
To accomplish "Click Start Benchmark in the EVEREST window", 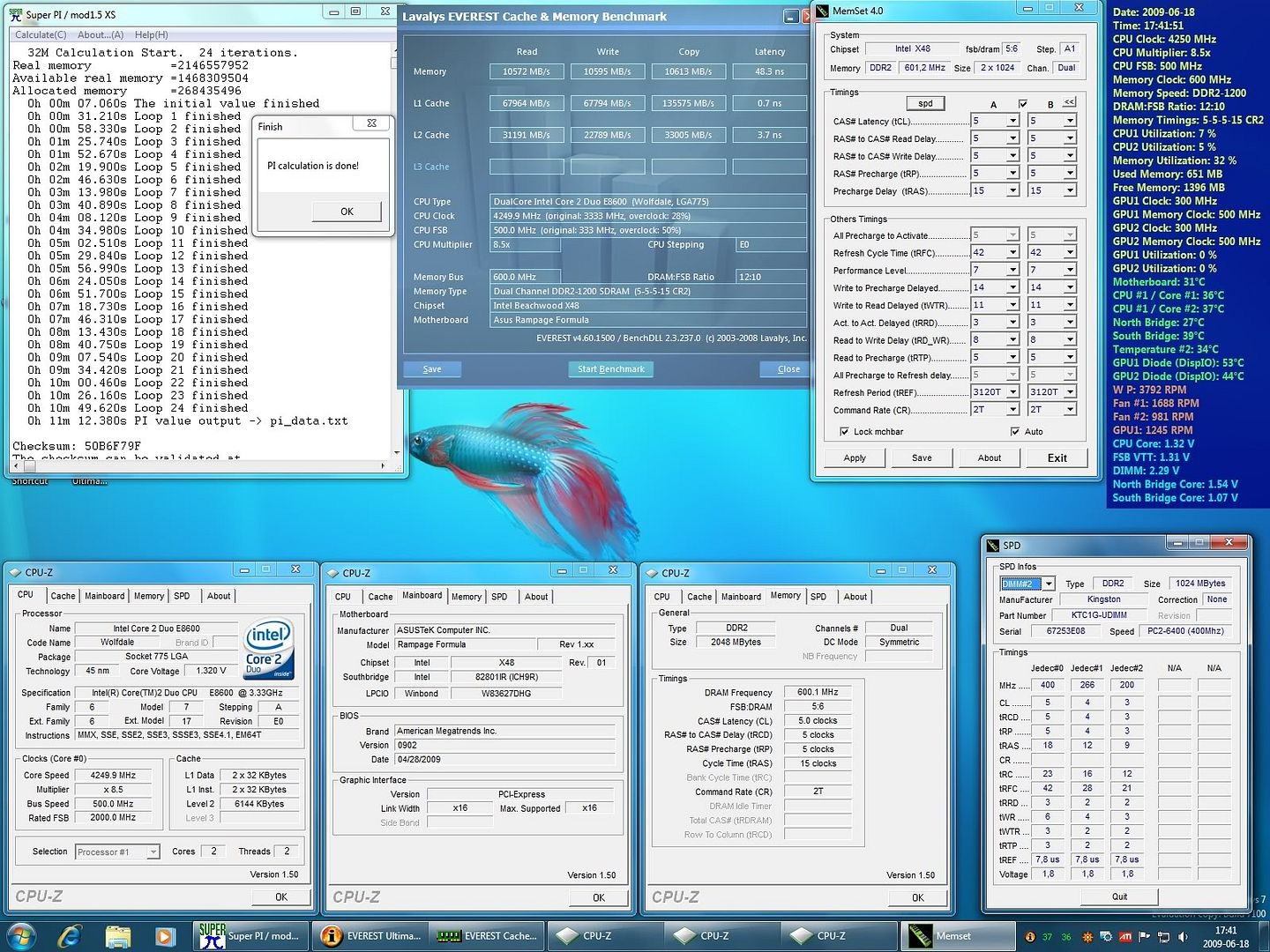I will coord(610,369).
